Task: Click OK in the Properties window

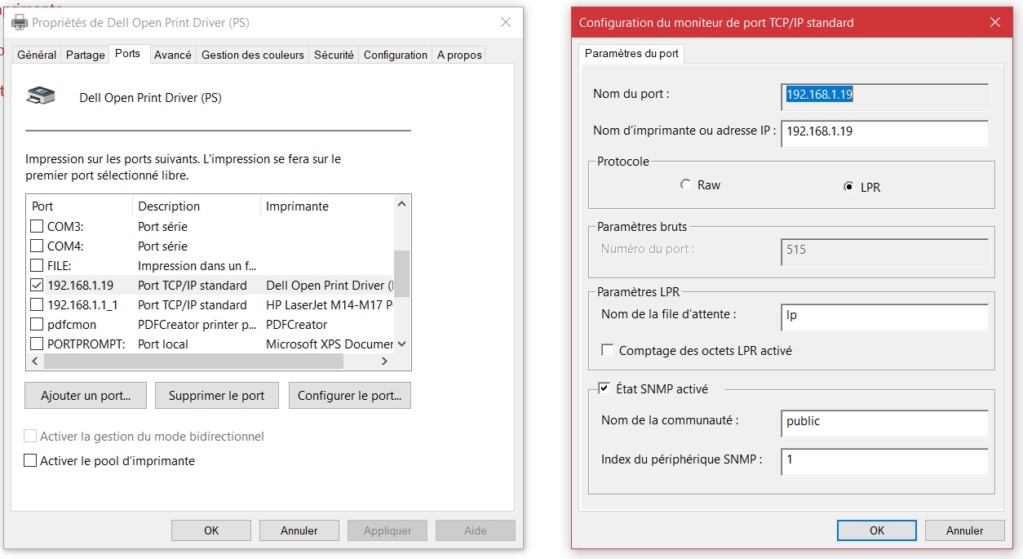Action: point(211,530)
